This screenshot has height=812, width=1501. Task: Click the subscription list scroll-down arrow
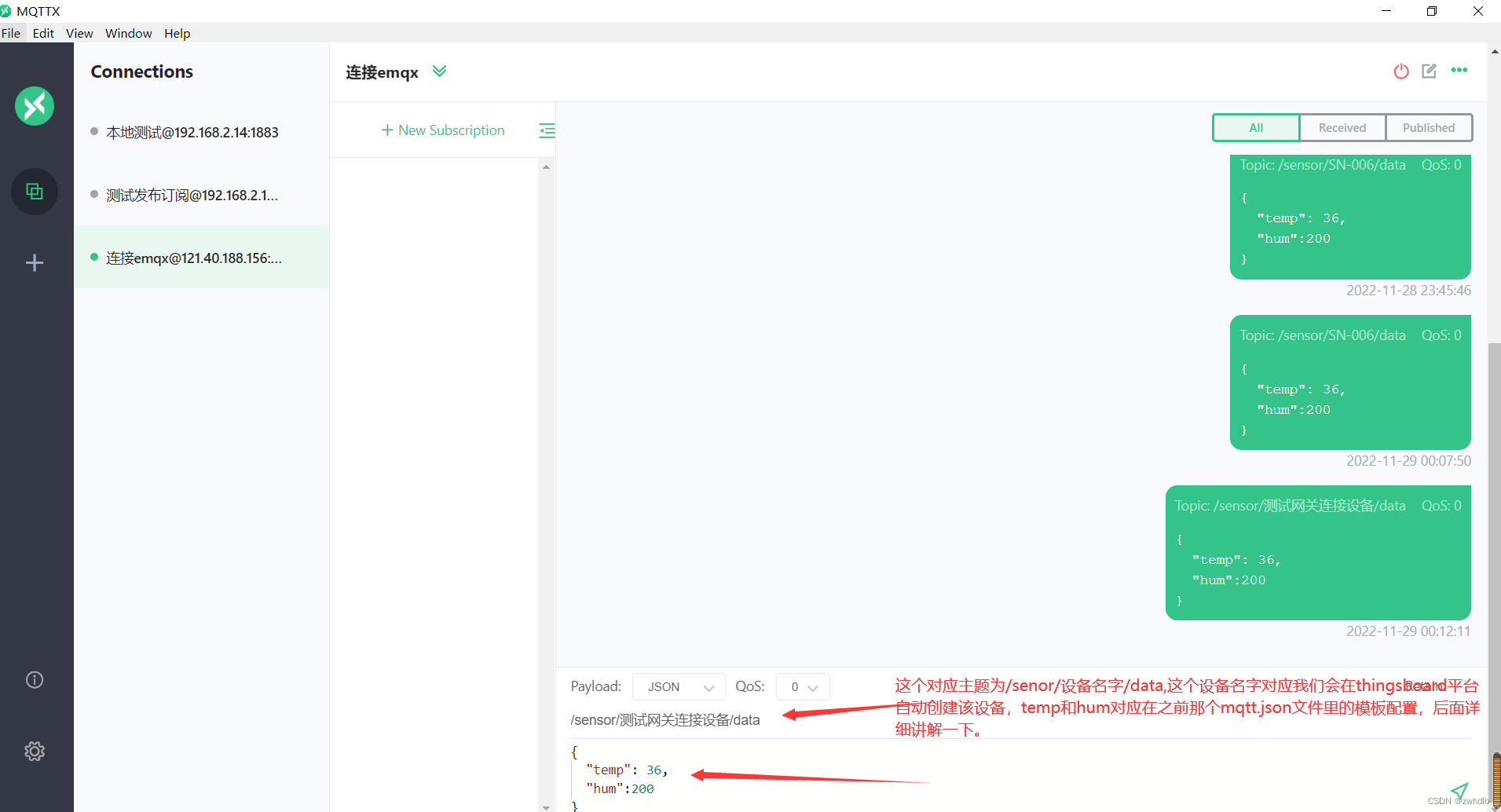[x=546, y=807]
